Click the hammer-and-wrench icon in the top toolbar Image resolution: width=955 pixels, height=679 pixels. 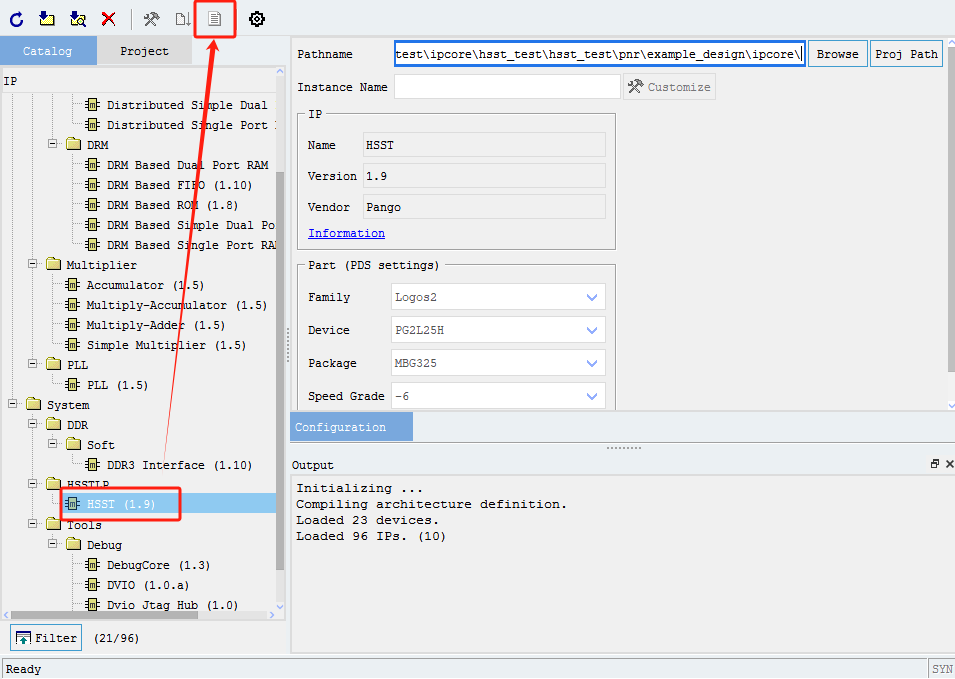coord(152,19)
